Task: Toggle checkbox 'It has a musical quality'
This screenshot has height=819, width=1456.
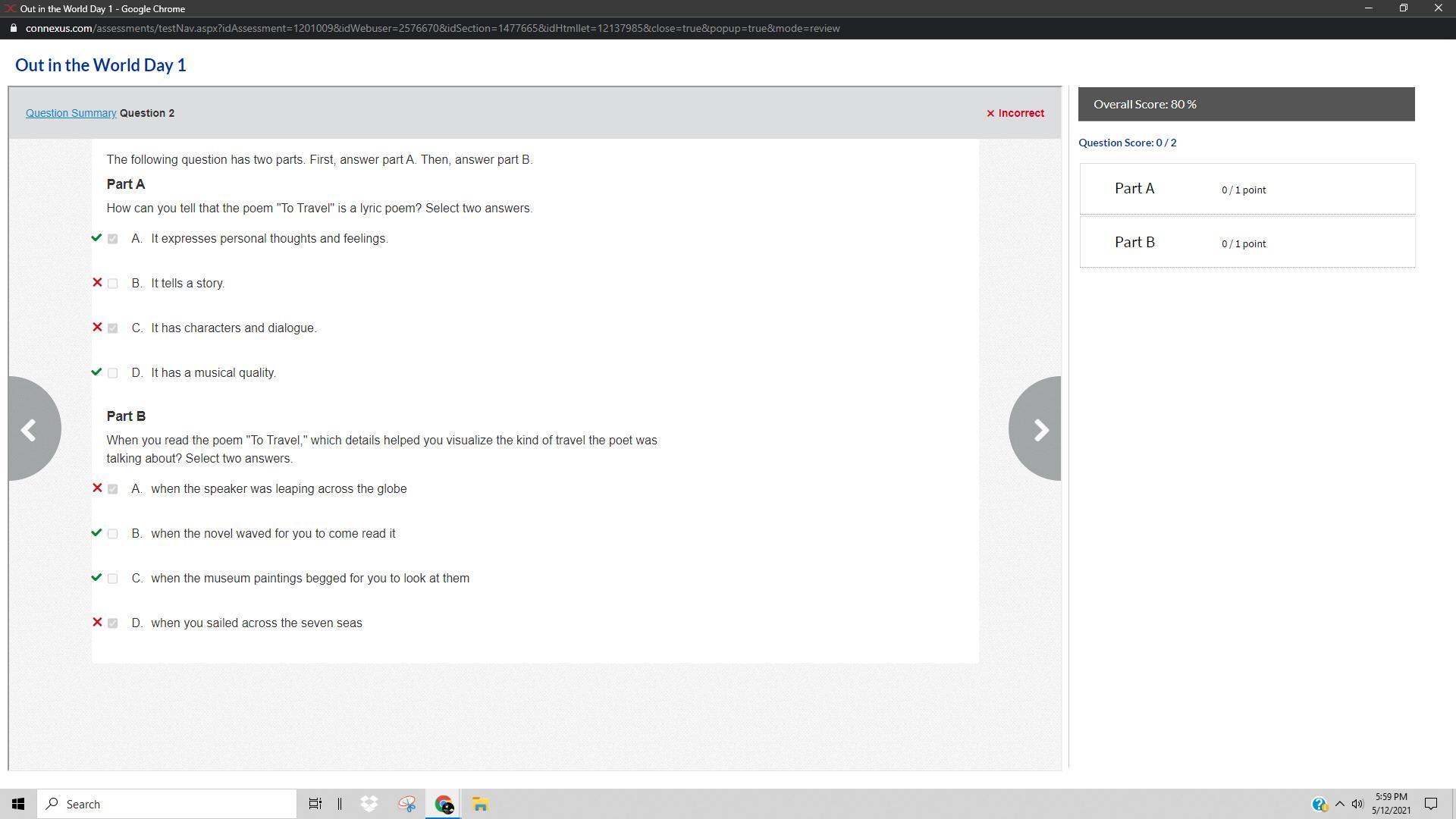Action: coord(113,373)
